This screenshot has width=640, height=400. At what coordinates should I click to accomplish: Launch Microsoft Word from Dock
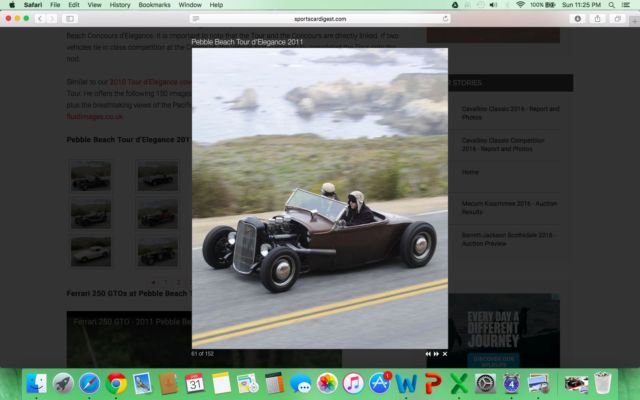(407, 384)
